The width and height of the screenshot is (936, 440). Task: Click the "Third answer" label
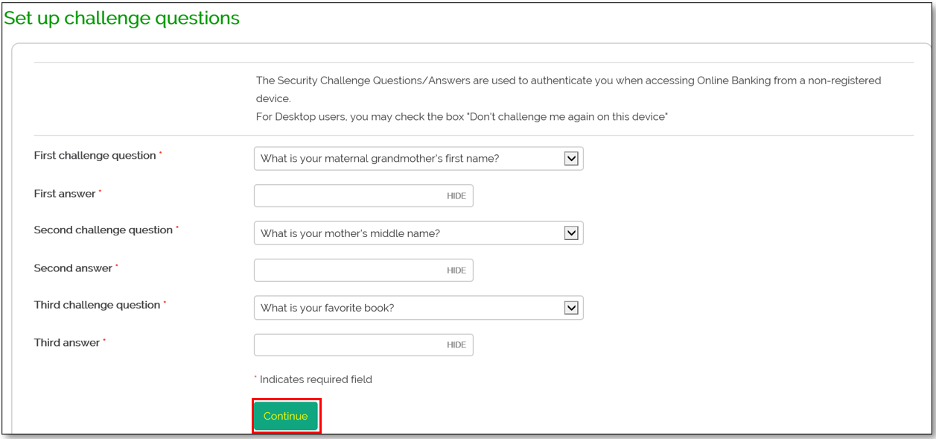[67, 343]
